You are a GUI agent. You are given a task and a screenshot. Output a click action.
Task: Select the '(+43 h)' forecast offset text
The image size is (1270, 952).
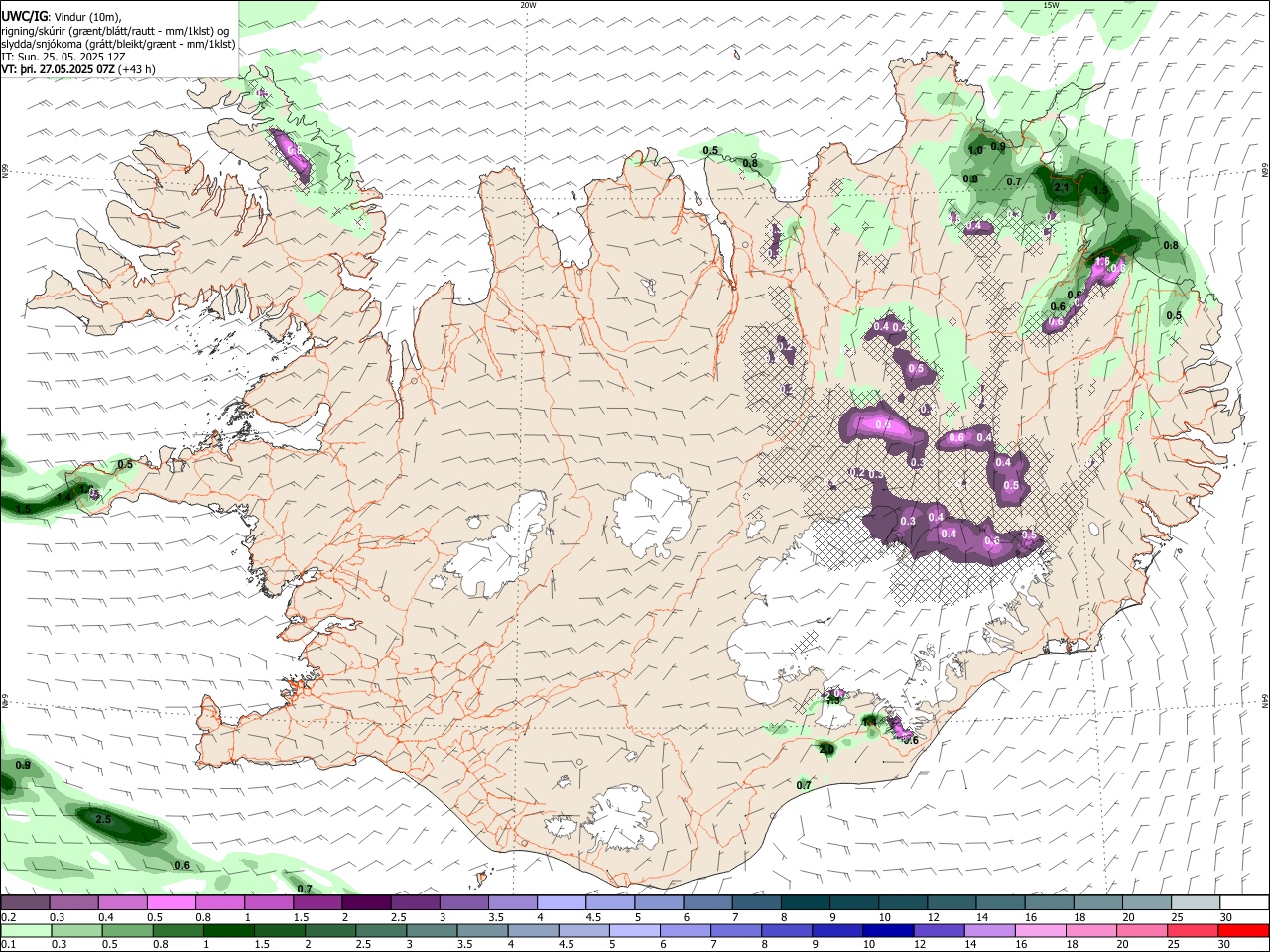[136, 69]
